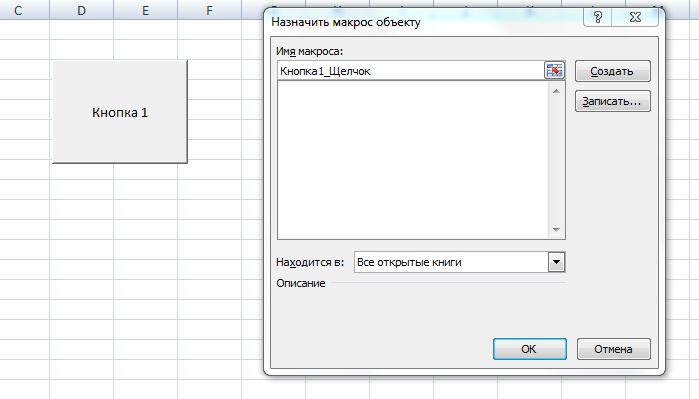Screen dimensions: 699x399
Task: Close the Назначить макрос объекту dialog
Action: pos(635,17)
